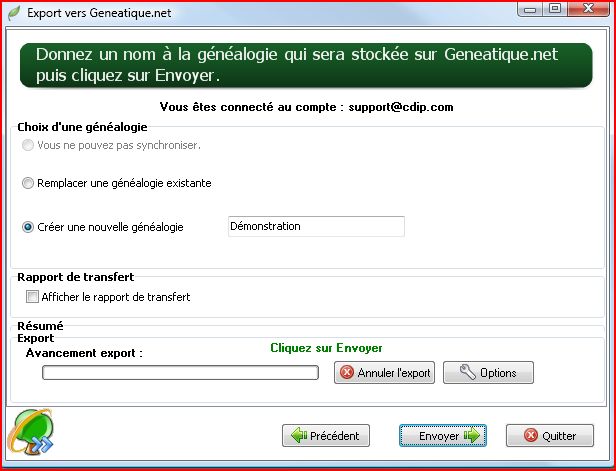Select the disabled 'Vous ne pouvez pas synchroniser' radio
The width and height of the screenshot is (616, 471).
(x=28, y=145)
